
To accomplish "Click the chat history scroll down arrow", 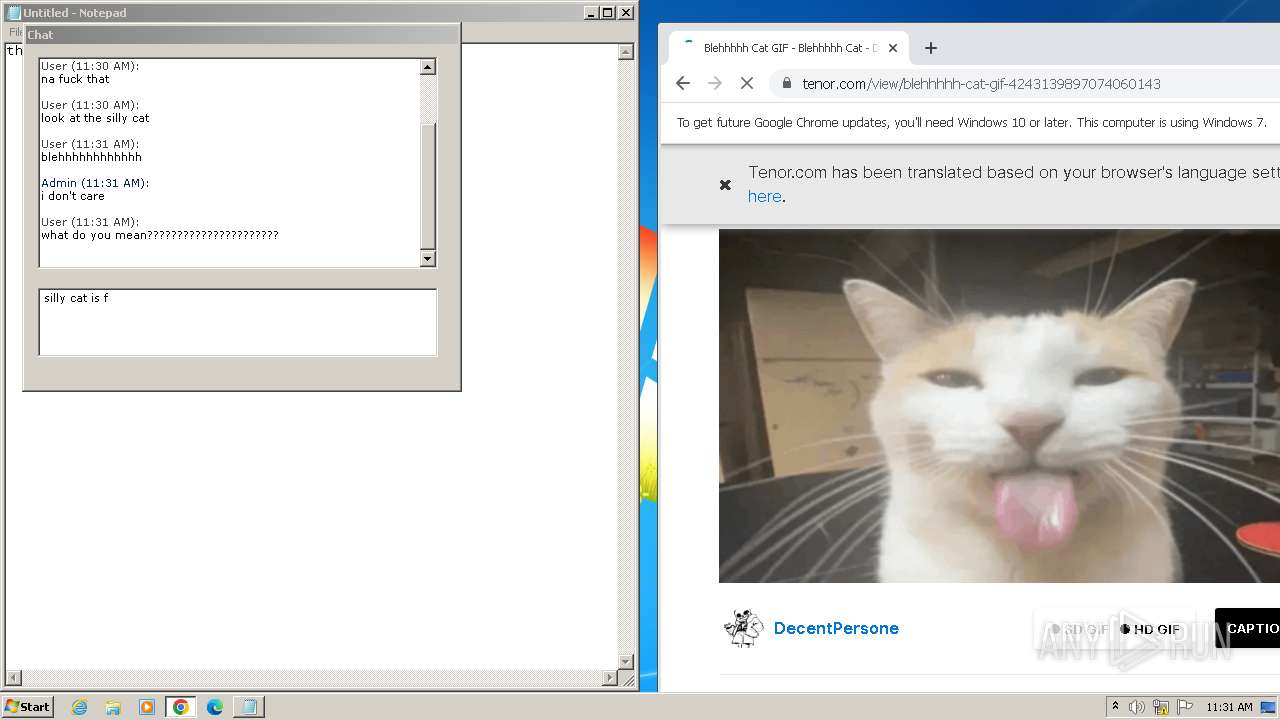I will (x=428, y=259).
